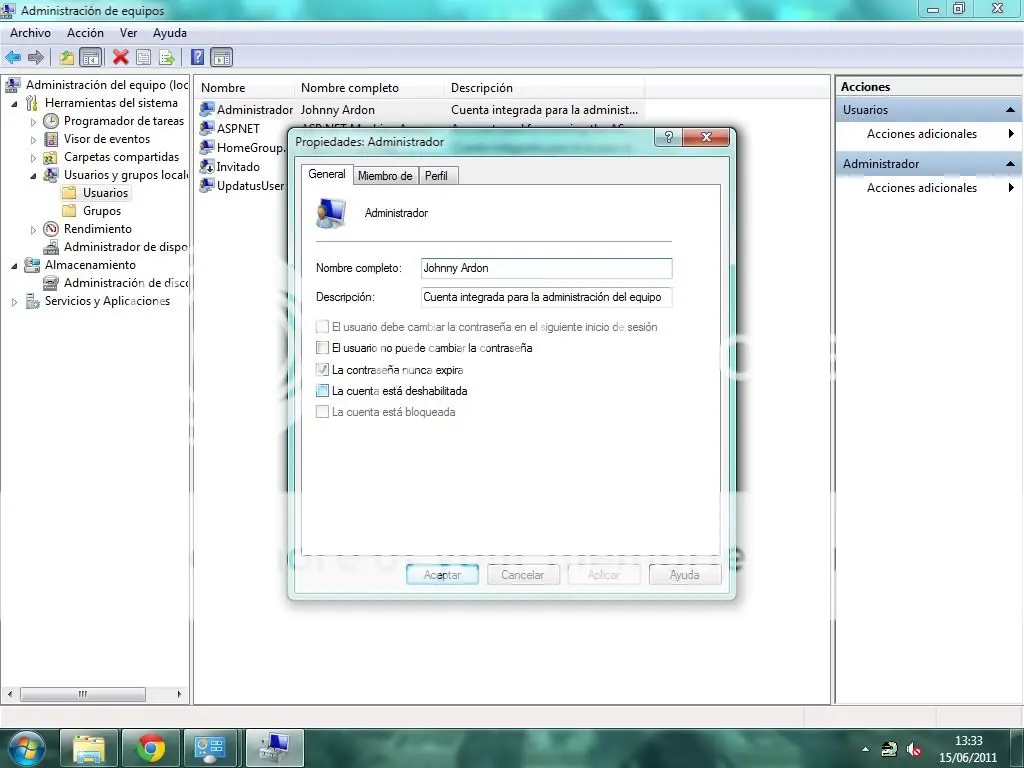Click the blue Back arrow in toolbar

click(x=13, y=57)
